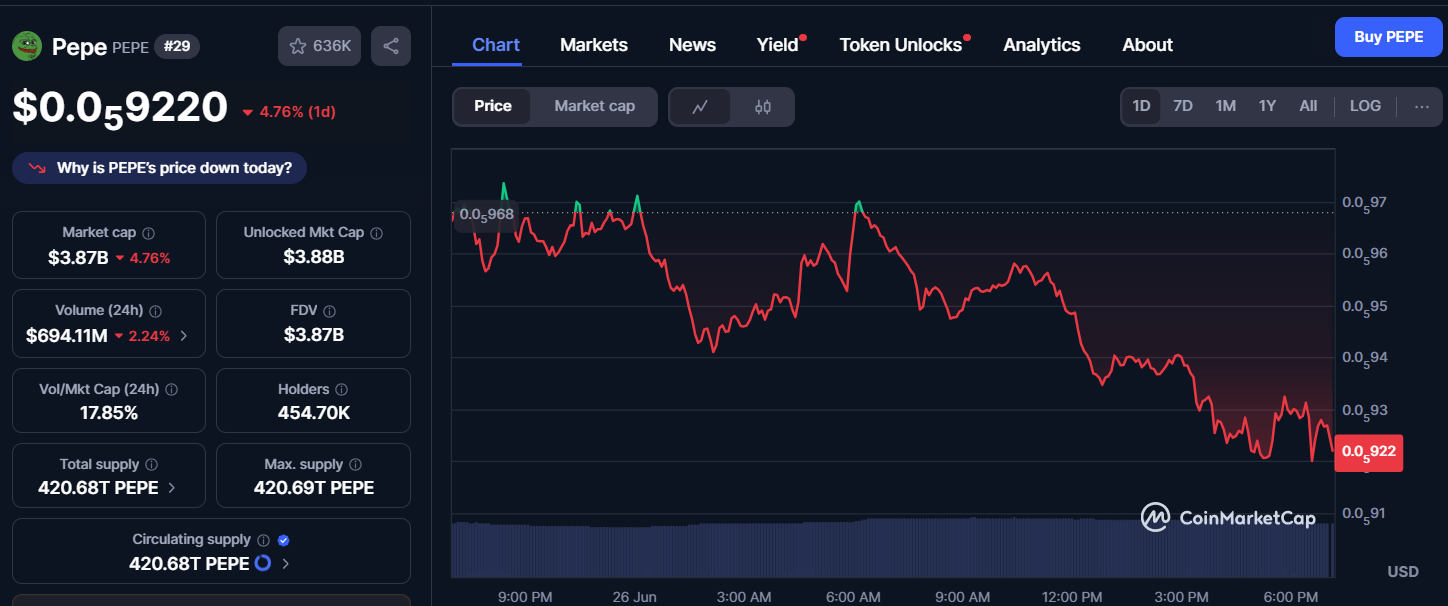This screenshot has width=1448, height=606.
Task: Click FDV info icon
Action: coord(330,311)
